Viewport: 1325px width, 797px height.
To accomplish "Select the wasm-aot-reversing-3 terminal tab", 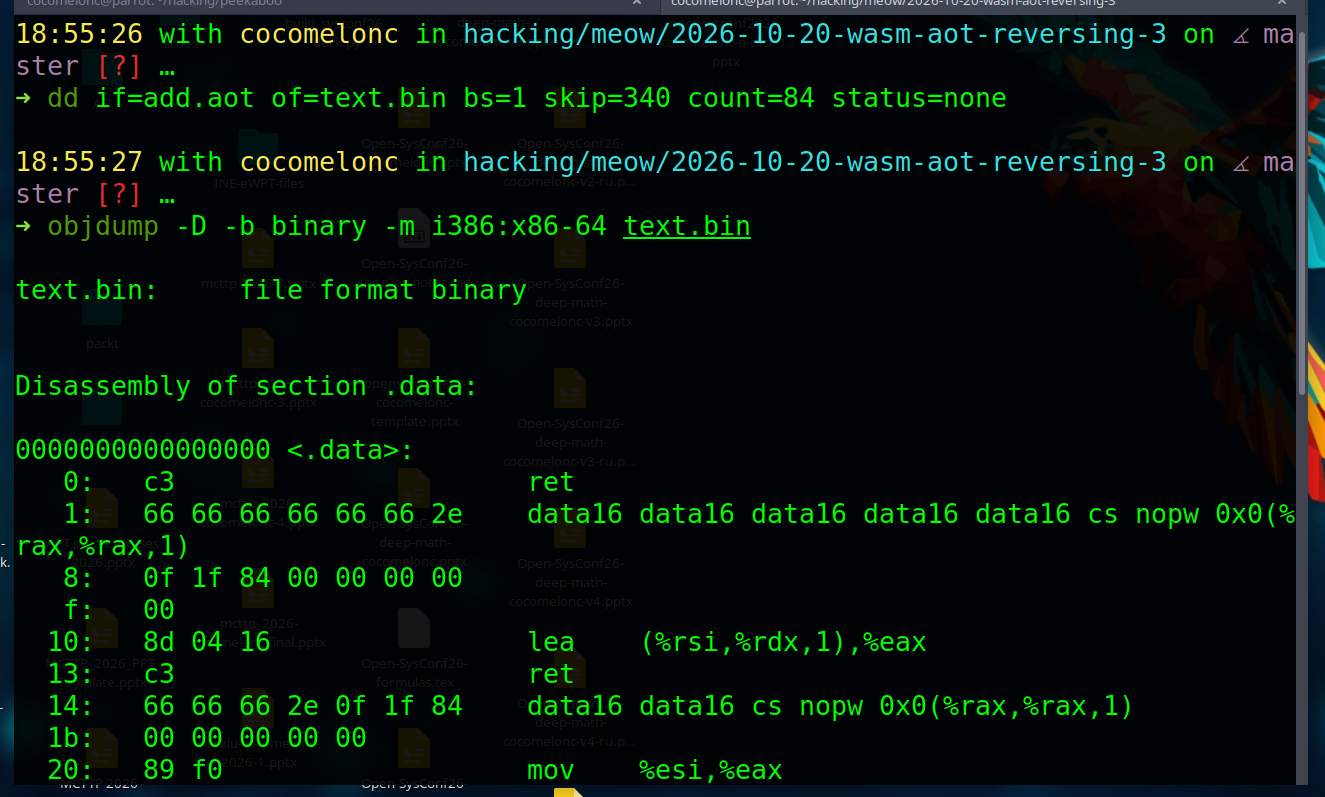I will point(985,4).
